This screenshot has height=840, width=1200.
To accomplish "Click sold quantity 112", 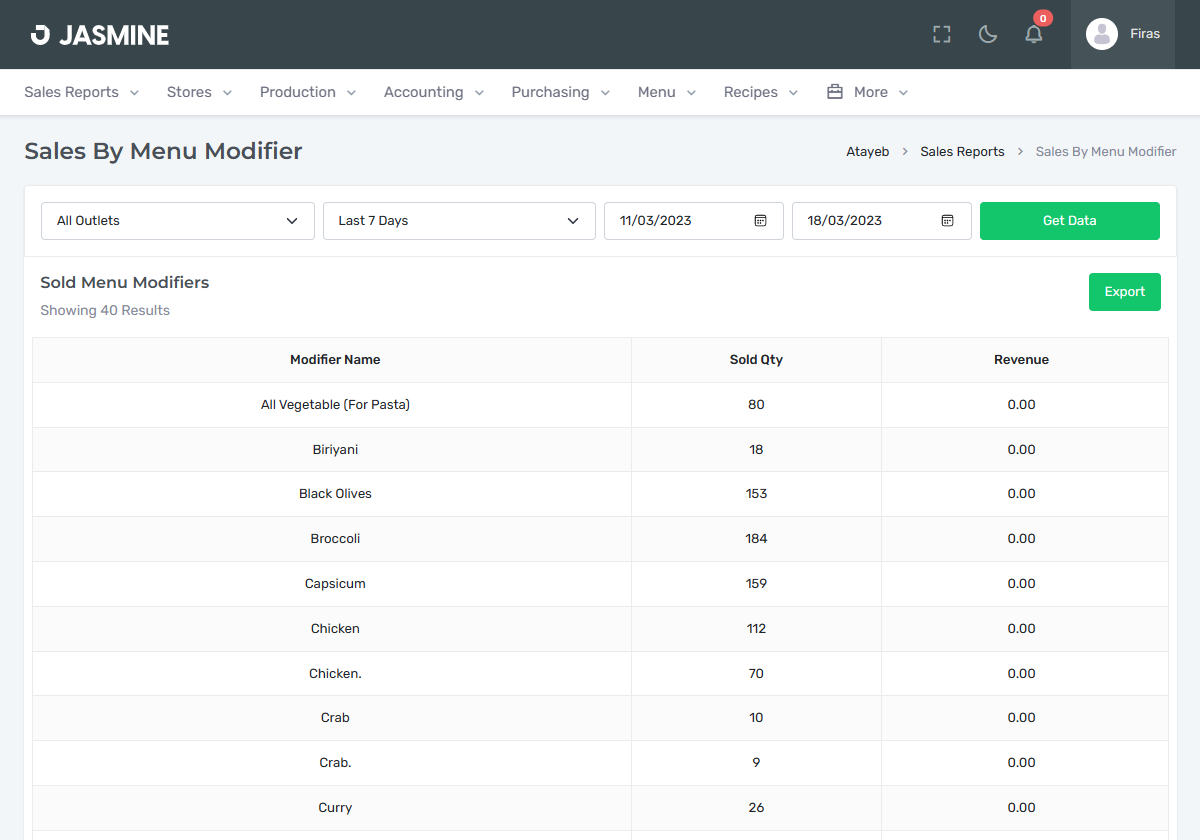I will tap(756, 629).
